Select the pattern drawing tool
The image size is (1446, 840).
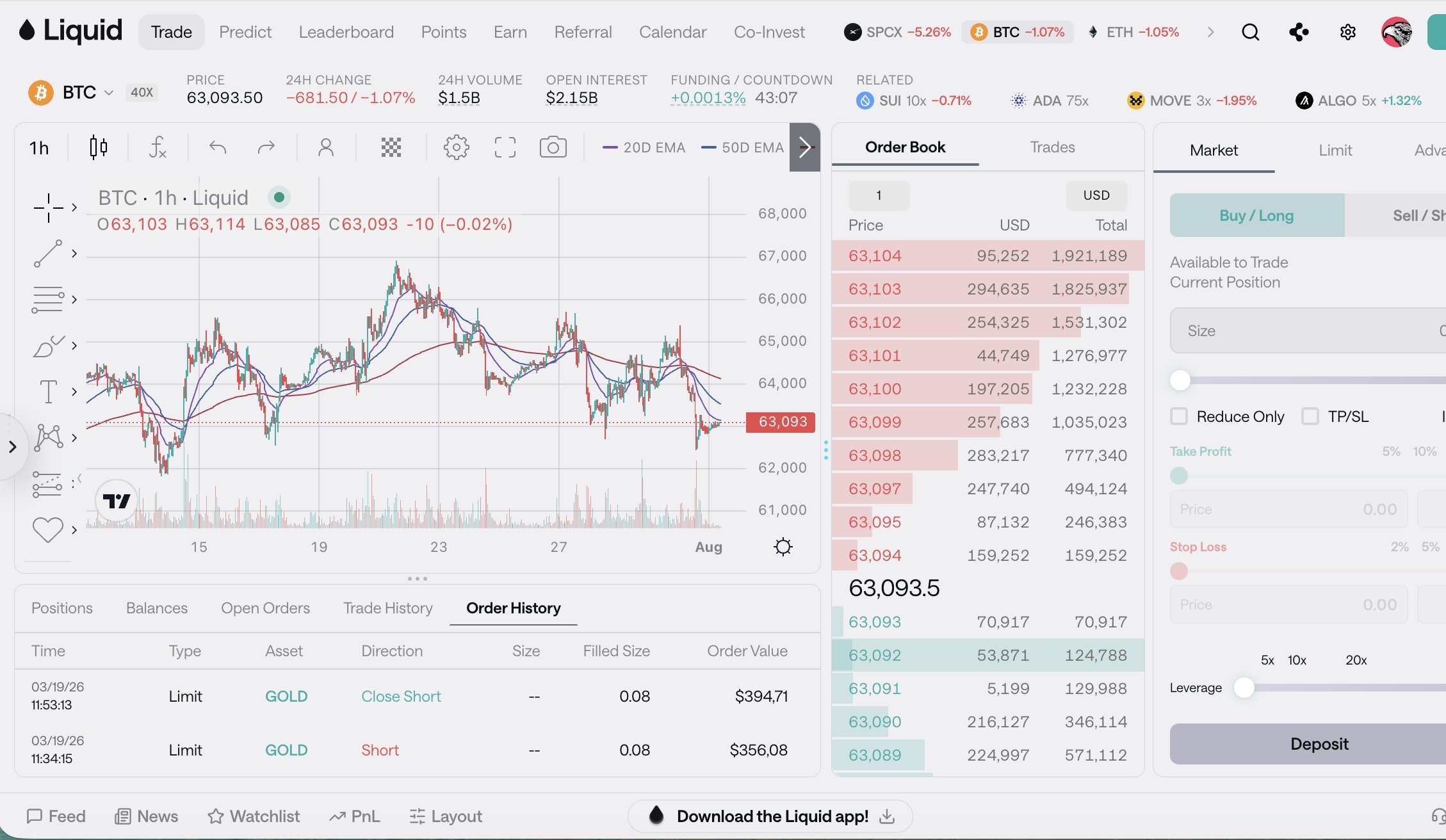pyautogui.click(x=49, y=438)
